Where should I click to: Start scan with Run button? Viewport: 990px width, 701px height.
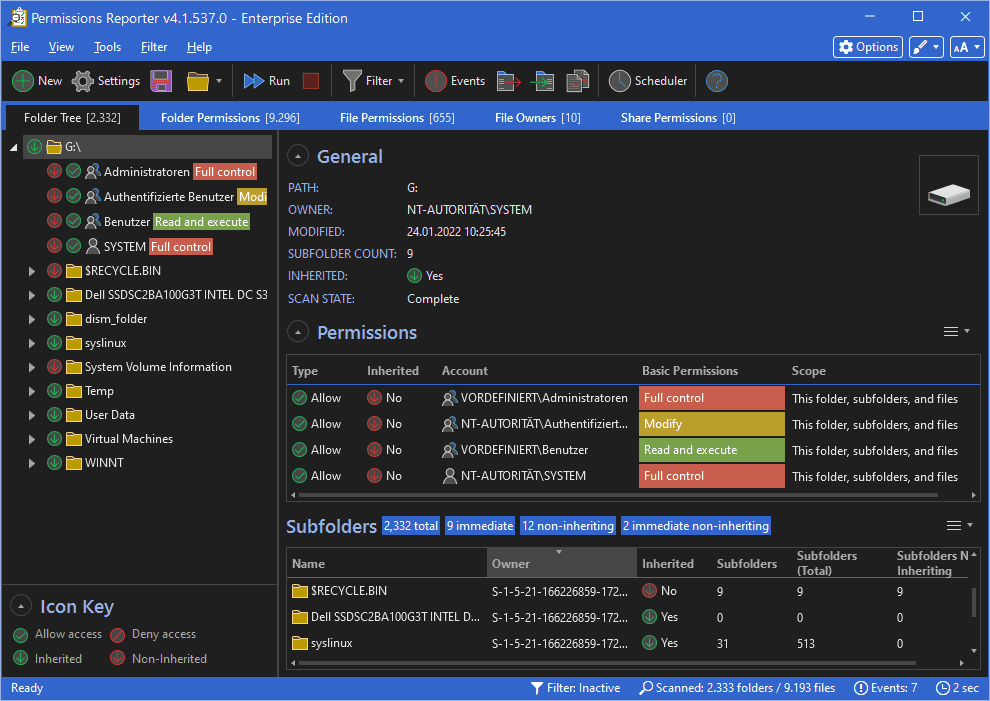266,81
